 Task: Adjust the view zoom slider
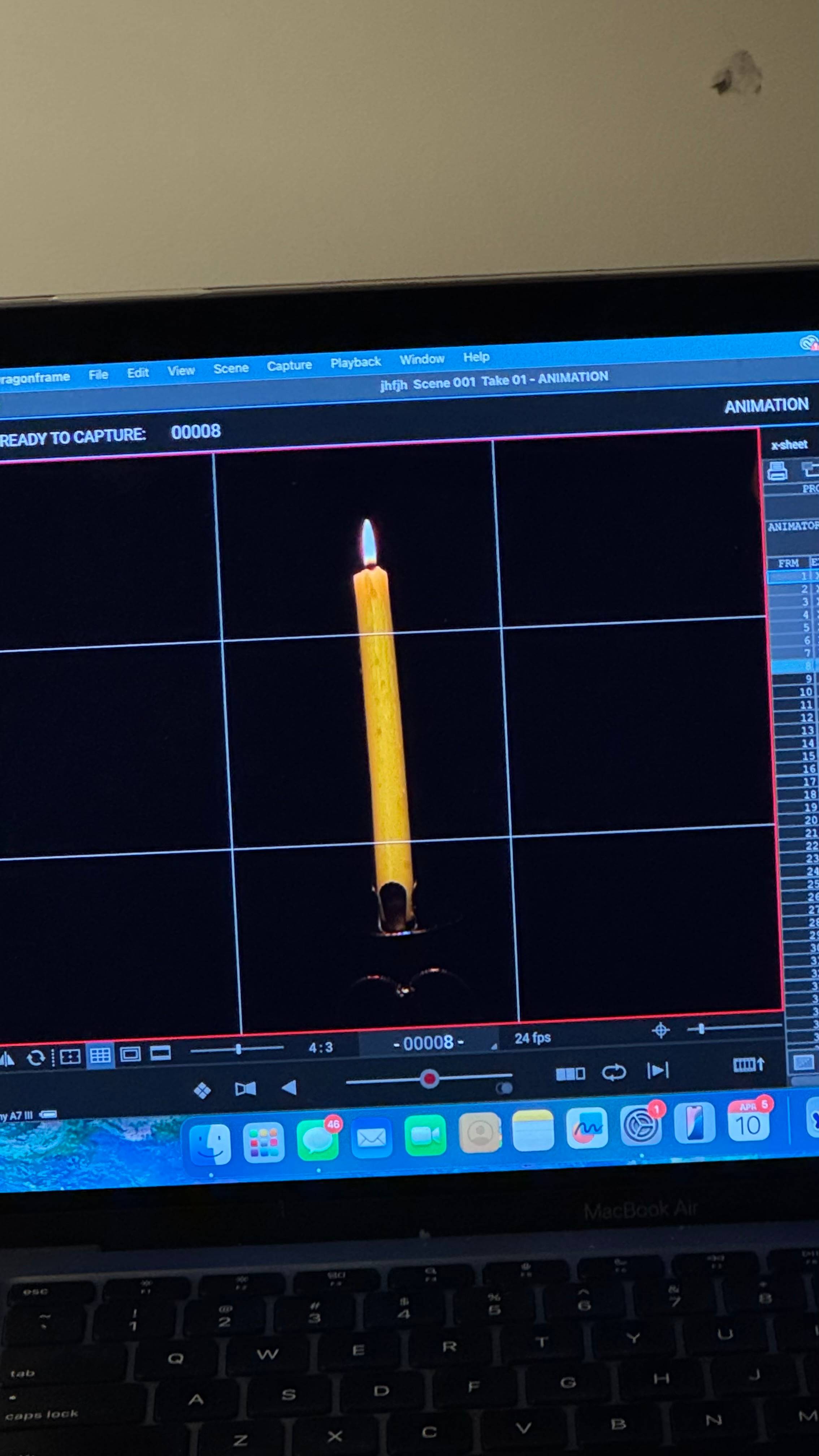click(734, 1028)
